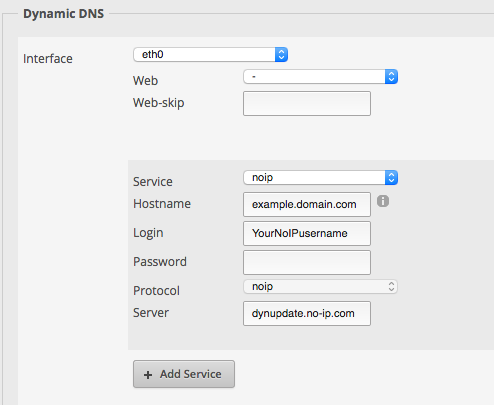Click the Hostname field with example.domain.com
This screenshot has width=494, height=405.
307,204
